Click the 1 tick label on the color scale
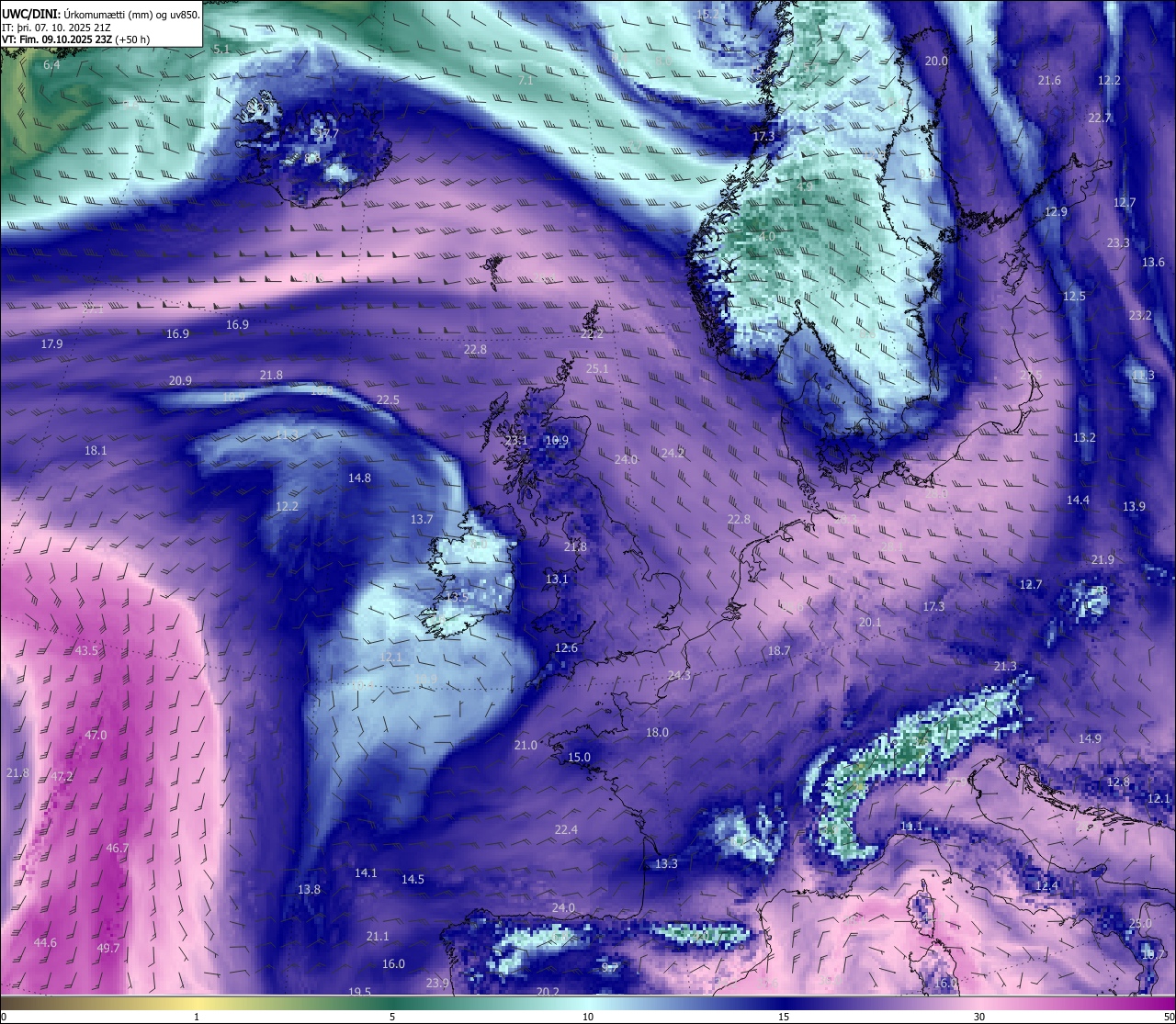Screen dimensions: 1176x1024 197,1017
